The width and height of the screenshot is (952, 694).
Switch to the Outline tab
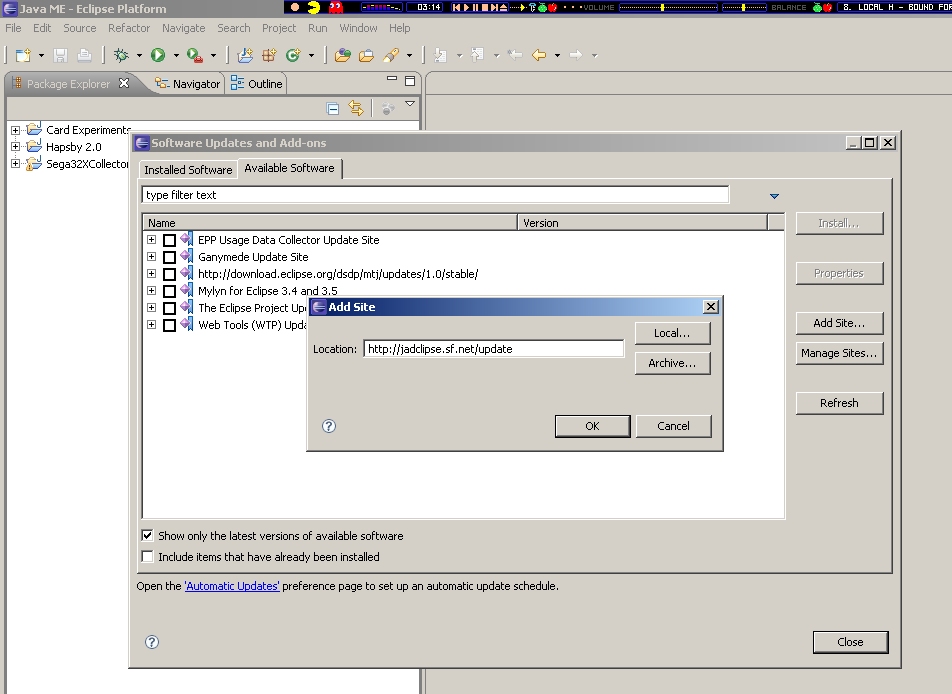point(257,84)
